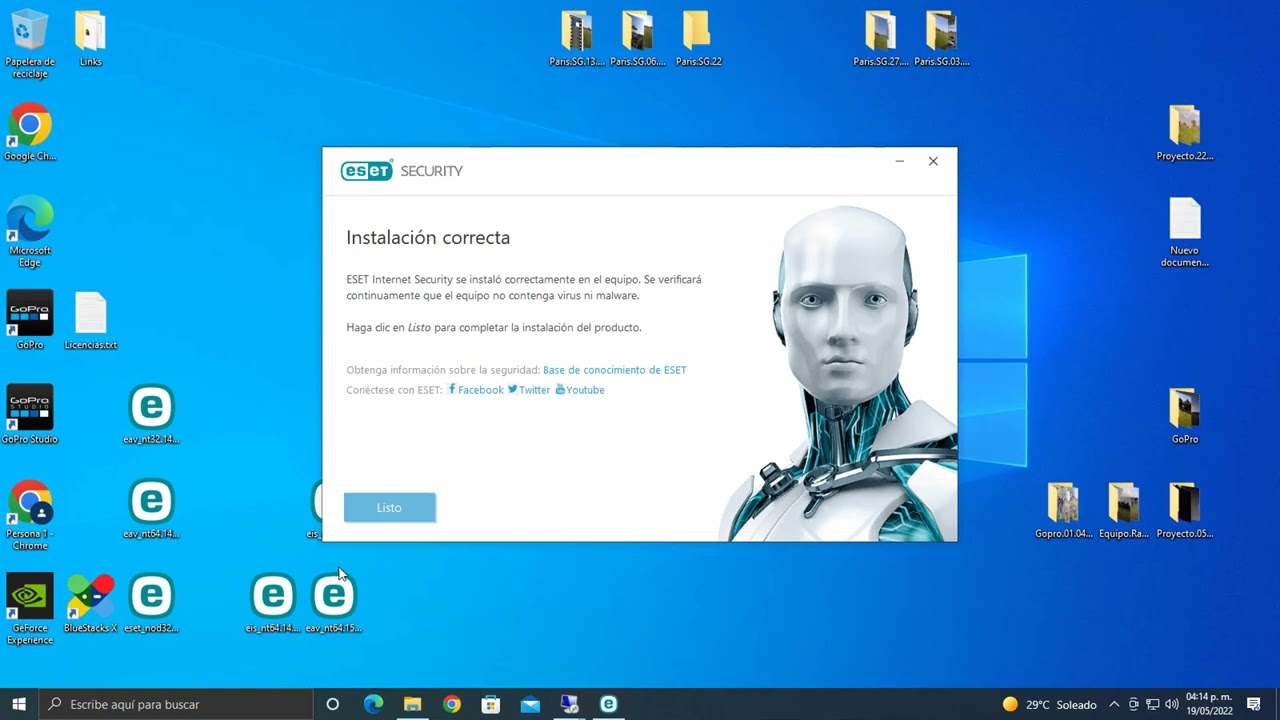Select the GoPro Studio desktop shortcut
This screenshot has width=1280, height=720.
coord(30,414)
